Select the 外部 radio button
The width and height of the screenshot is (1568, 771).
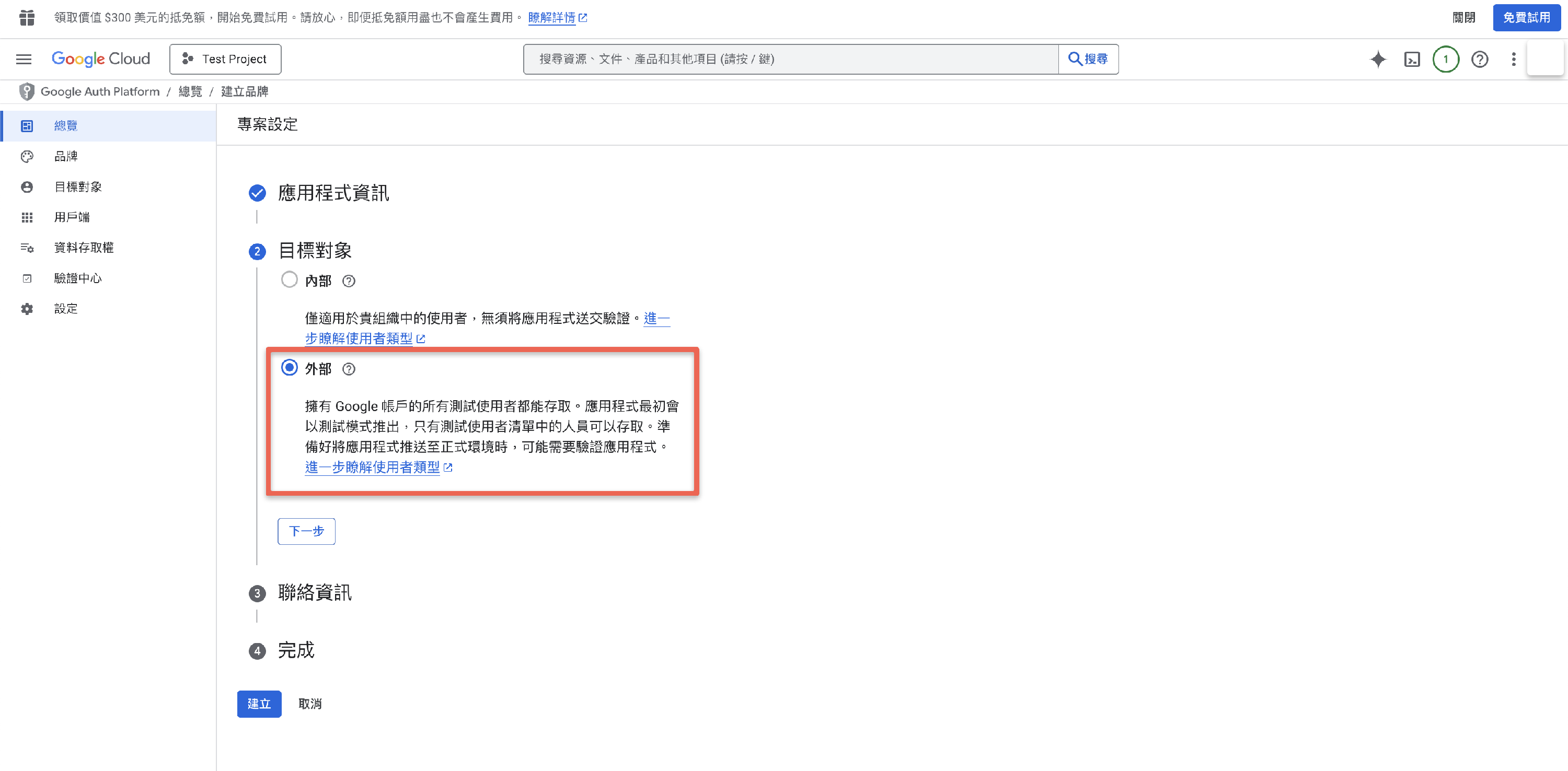[289, 368]
